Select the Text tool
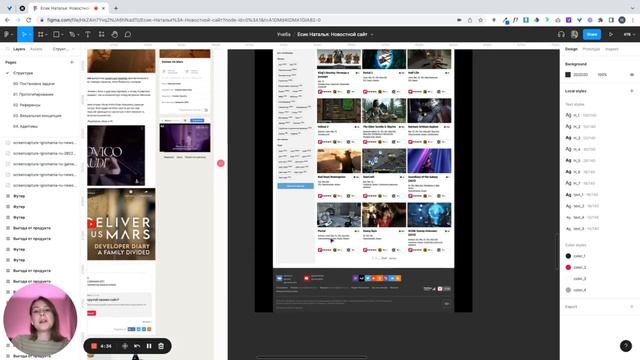The width and height of the screenshot is (640, 360). 88,35
